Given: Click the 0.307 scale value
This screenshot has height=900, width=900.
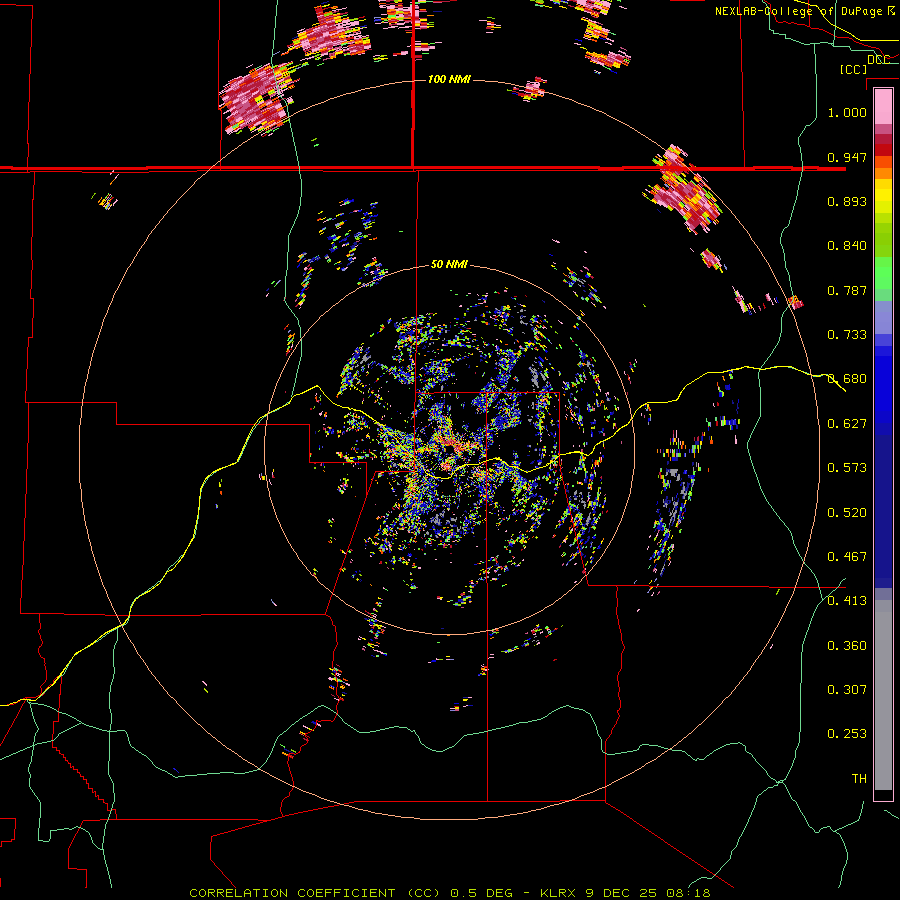Looking at the screenshot, I should pyautogui.click(x=847, y=690).
